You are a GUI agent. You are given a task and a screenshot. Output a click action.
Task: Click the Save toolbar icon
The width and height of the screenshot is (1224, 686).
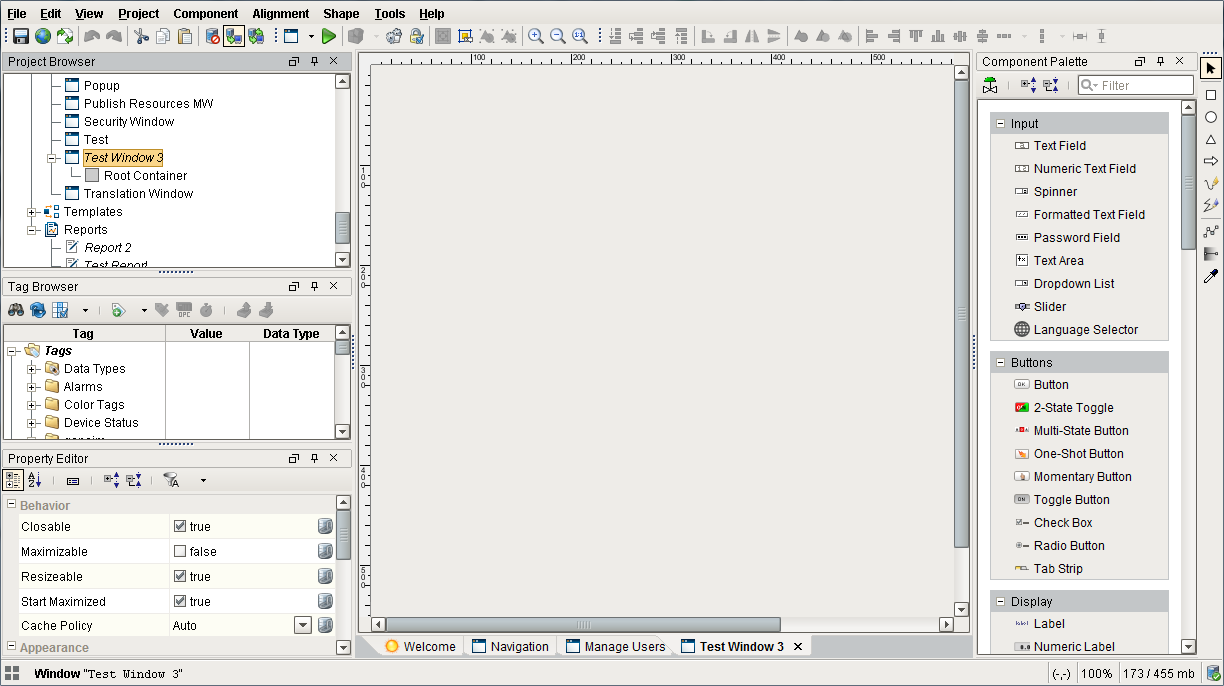19,36
